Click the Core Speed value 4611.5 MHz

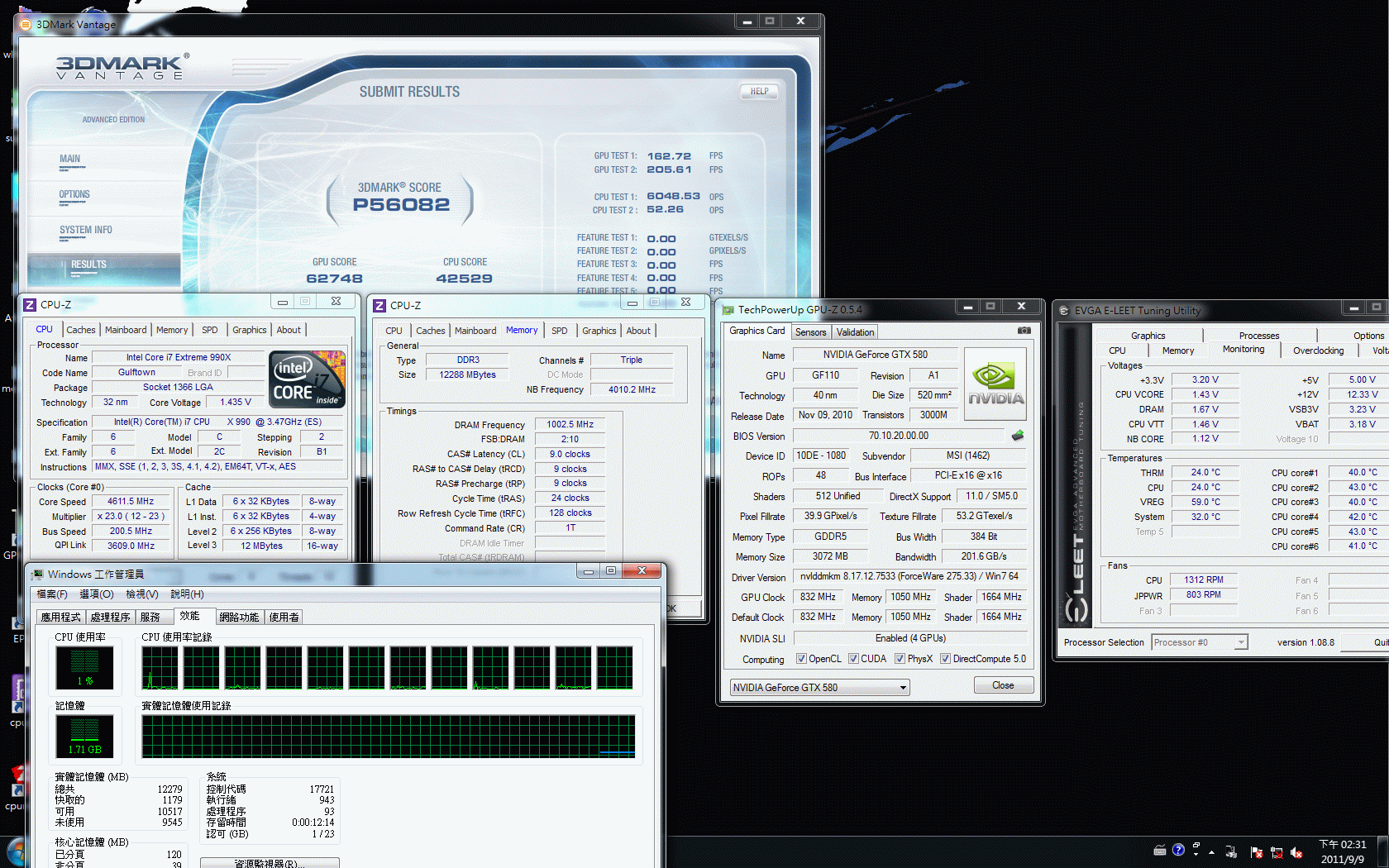[x=131, y=501]
